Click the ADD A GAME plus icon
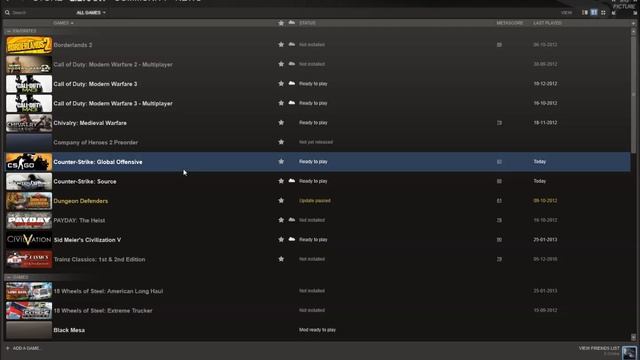The image size is (640, 360). coord(8,348)
